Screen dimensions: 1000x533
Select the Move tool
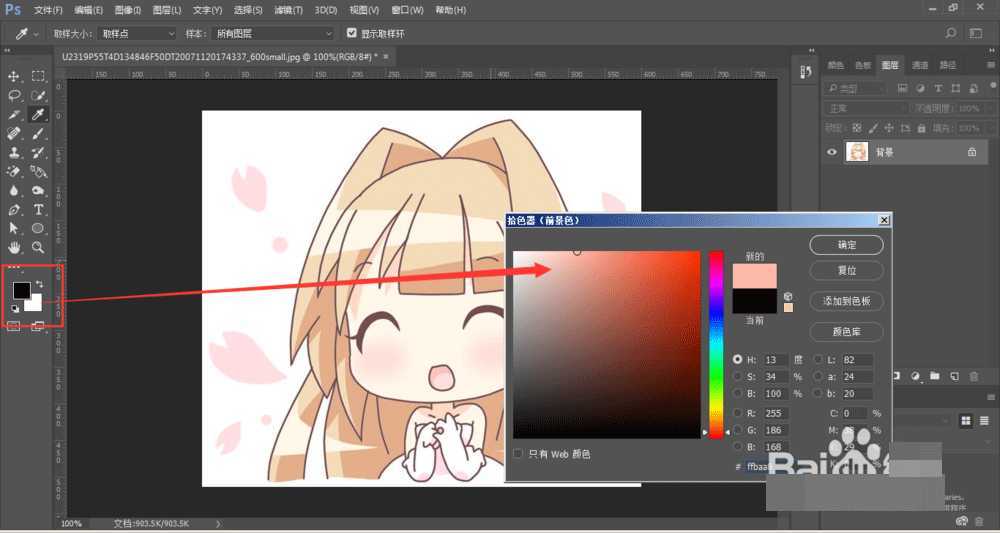pyautogui.click(x=14, y=76)
